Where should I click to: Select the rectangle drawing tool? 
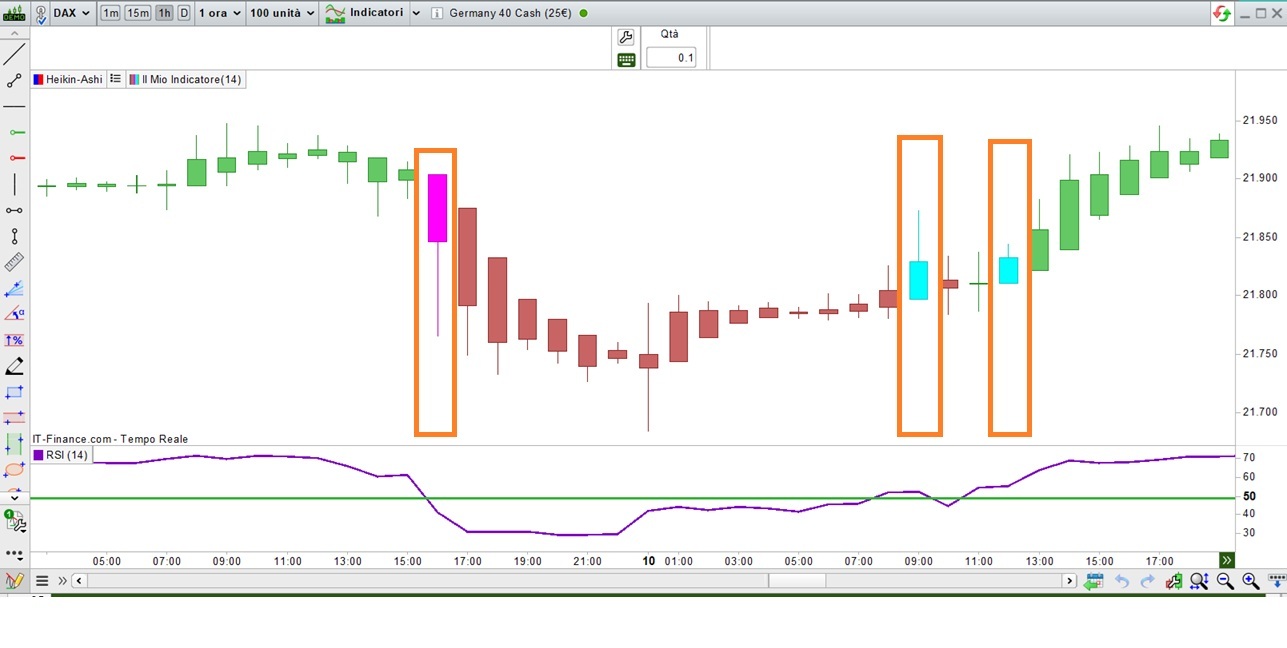[14, 392]
